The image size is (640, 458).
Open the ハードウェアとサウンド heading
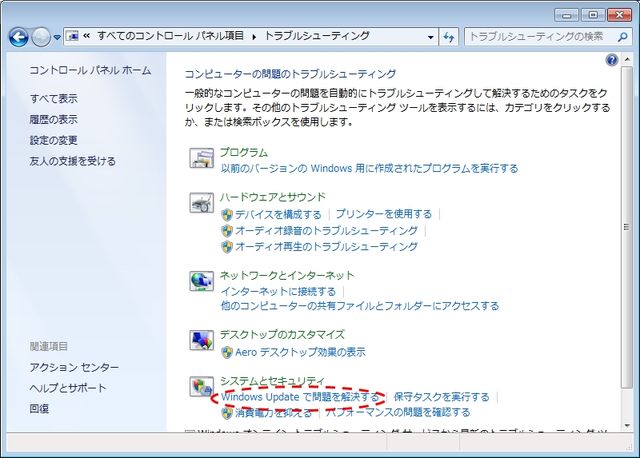[273, 197]
